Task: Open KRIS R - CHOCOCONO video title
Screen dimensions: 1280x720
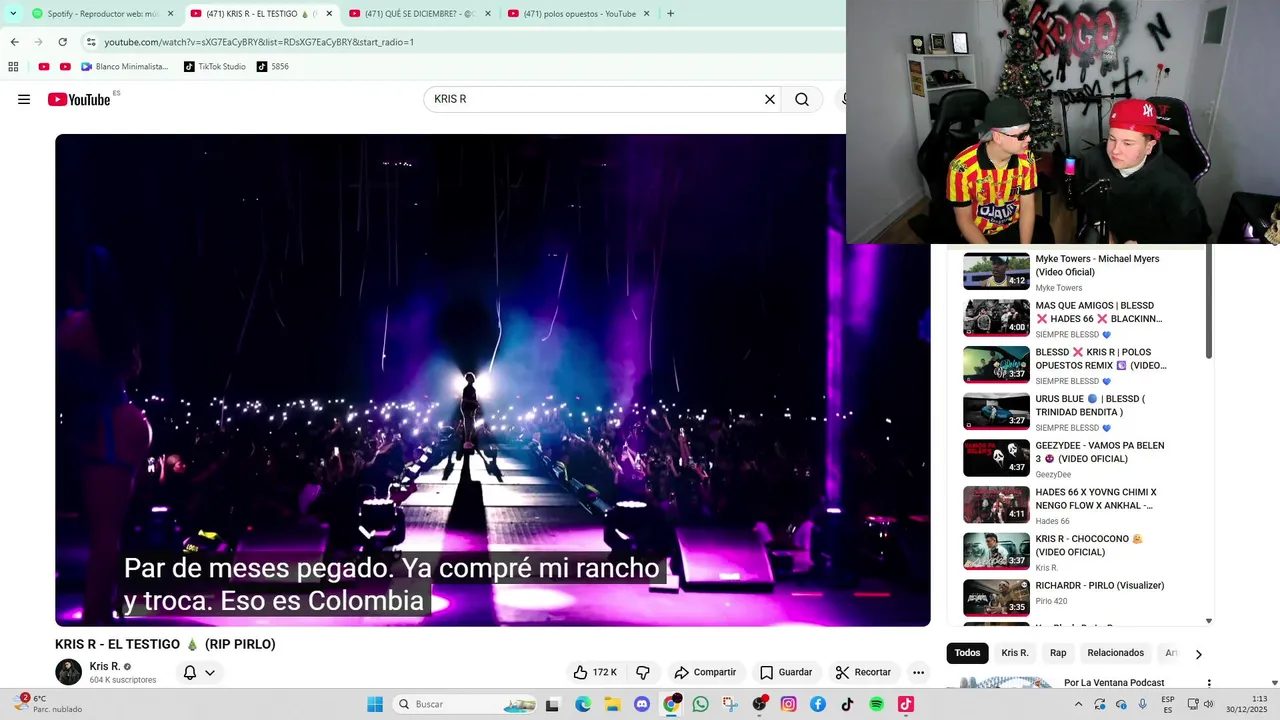Action: click(1089, 545)
